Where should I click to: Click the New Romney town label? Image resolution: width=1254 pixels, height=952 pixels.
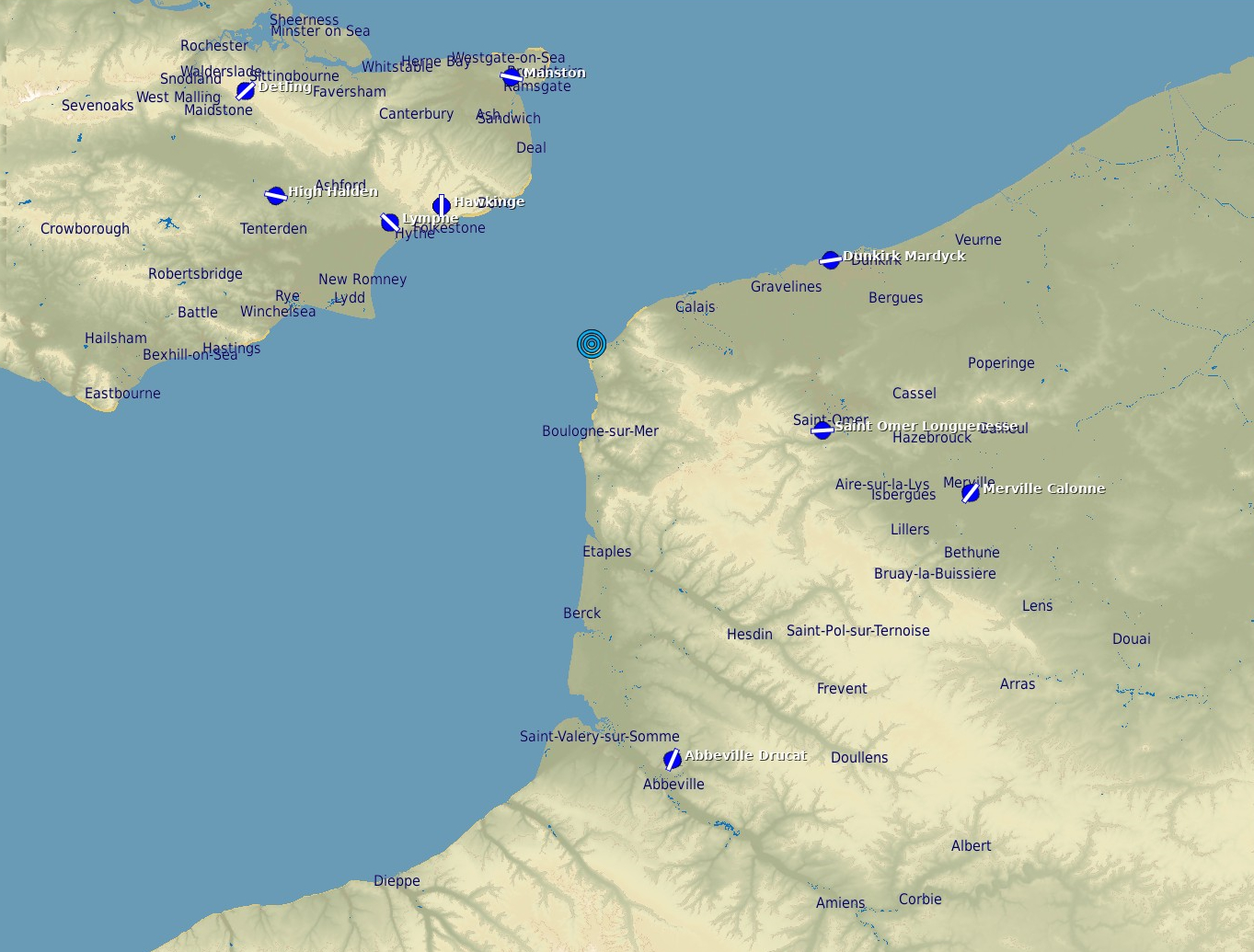tap(362, 280)
